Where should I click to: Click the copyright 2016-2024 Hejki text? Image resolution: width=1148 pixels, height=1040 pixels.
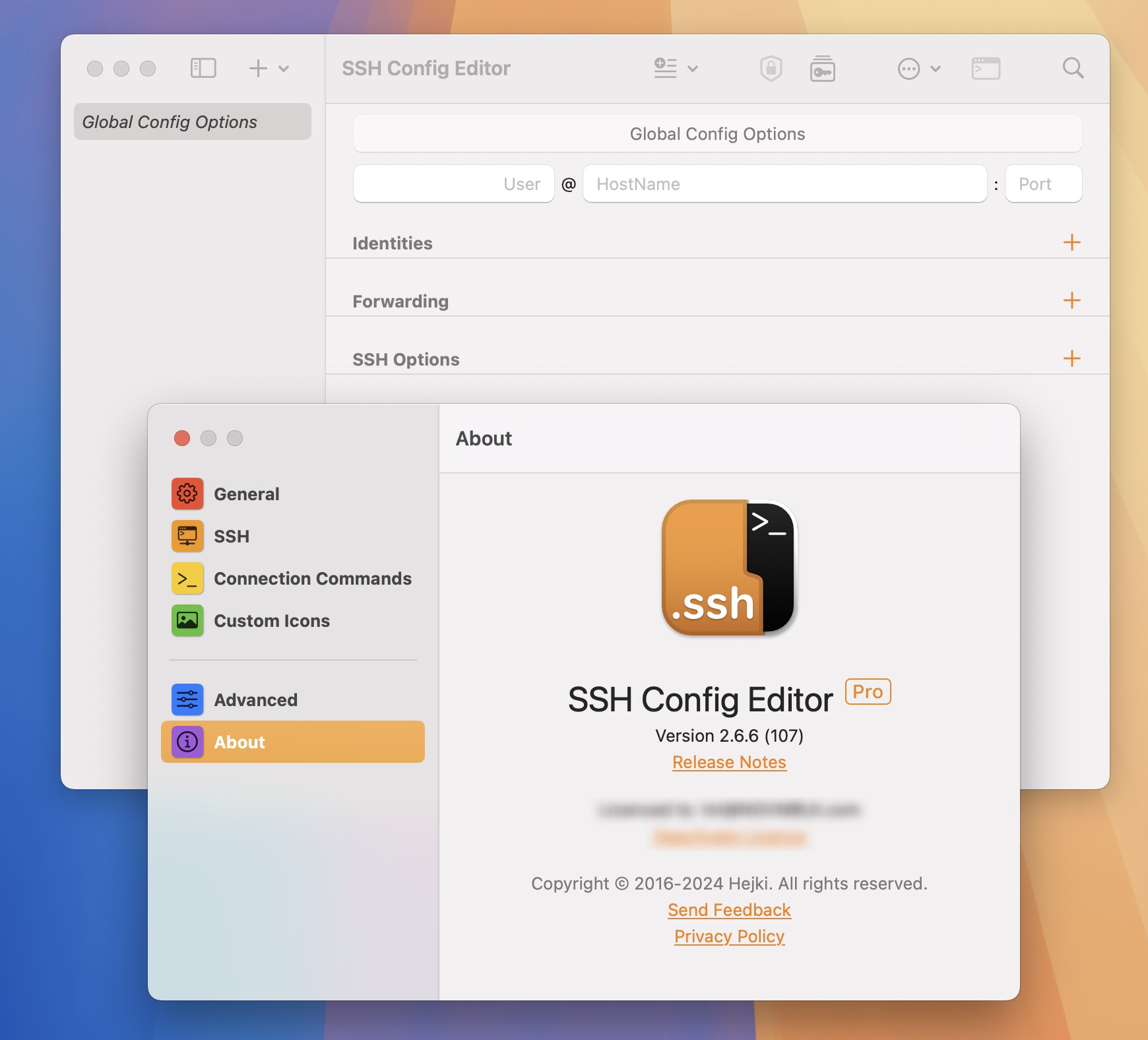[729, 884]
